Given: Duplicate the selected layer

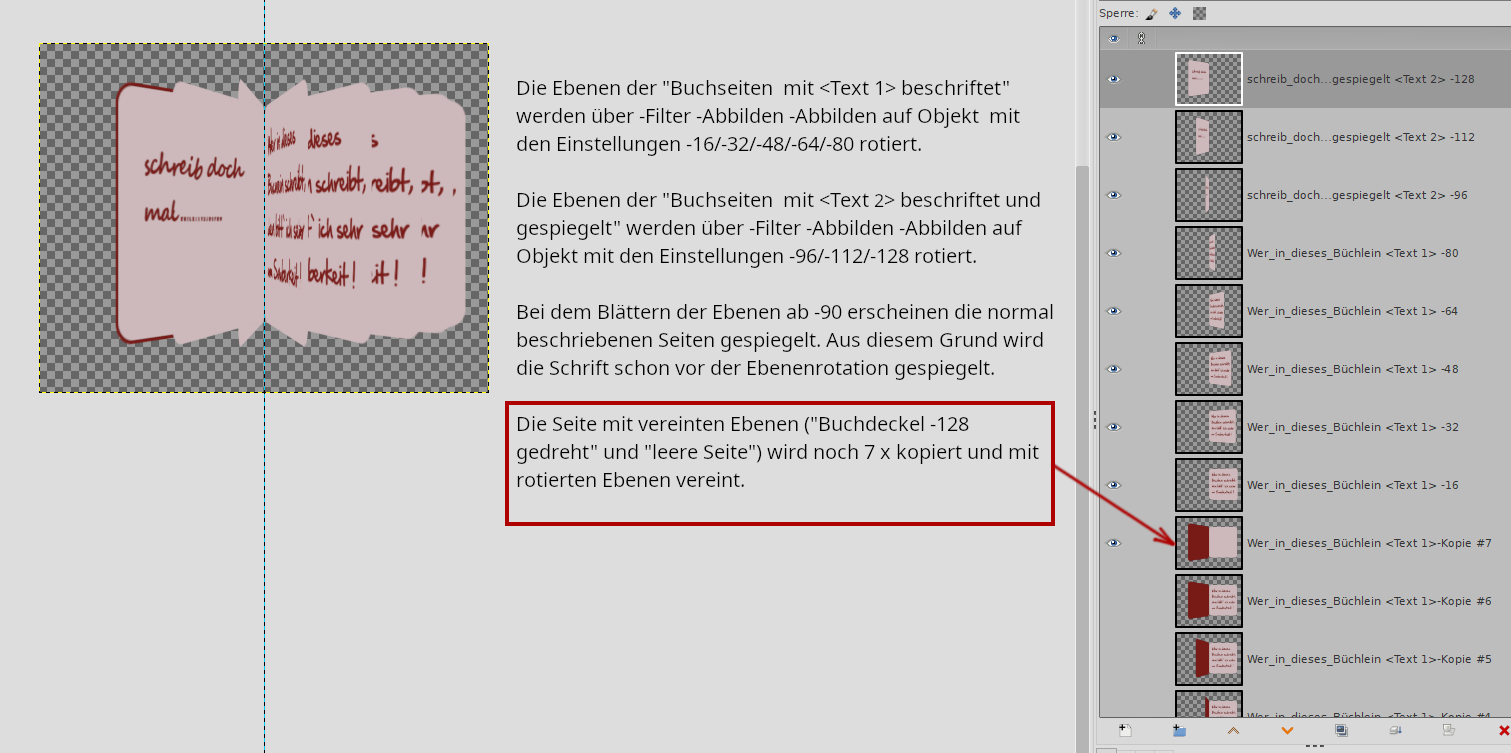Looking at the screenshot, I should click(x=1341, y=731).
